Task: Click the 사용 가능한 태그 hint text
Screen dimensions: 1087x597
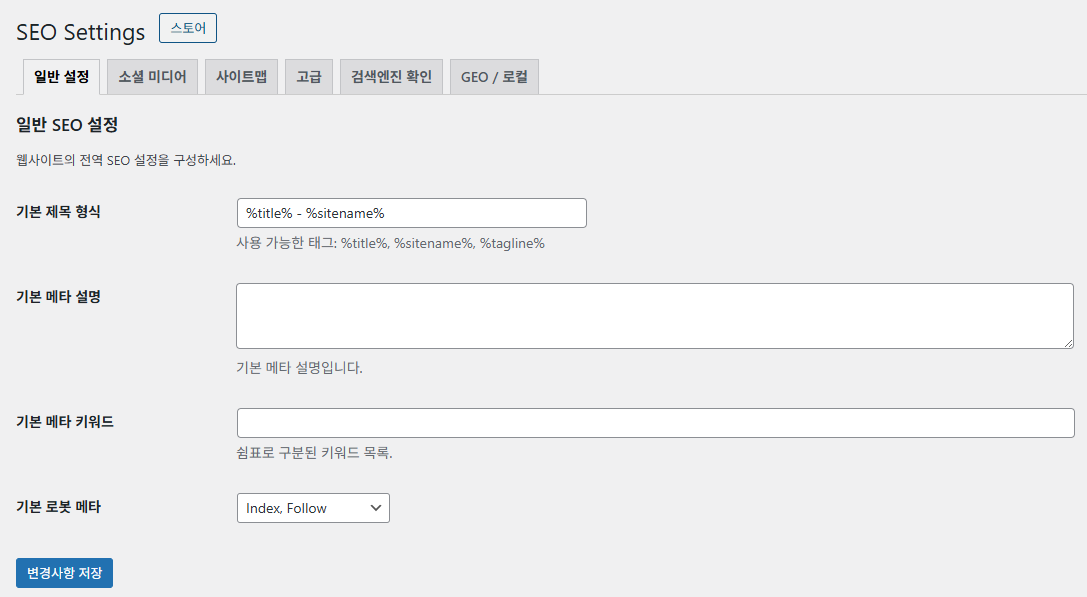Action: [390, 243]
